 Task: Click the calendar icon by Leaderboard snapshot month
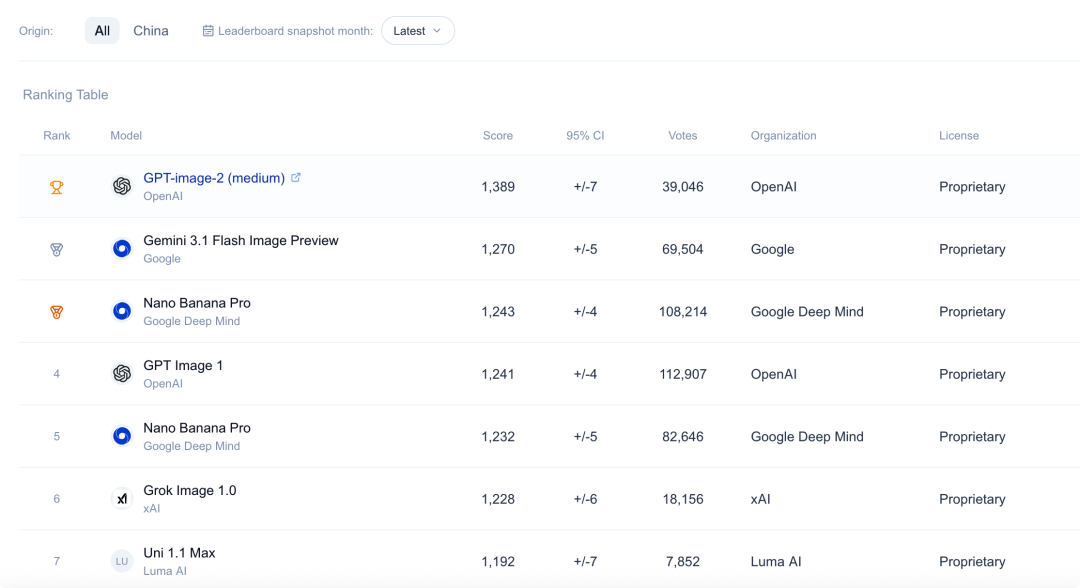[x=207, y=31]
